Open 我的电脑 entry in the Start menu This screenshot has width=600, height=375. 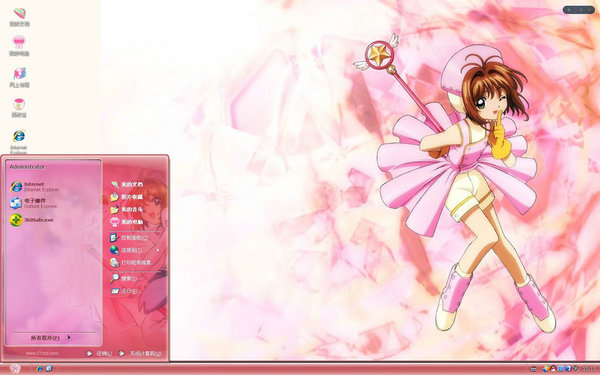pos(127,222)
